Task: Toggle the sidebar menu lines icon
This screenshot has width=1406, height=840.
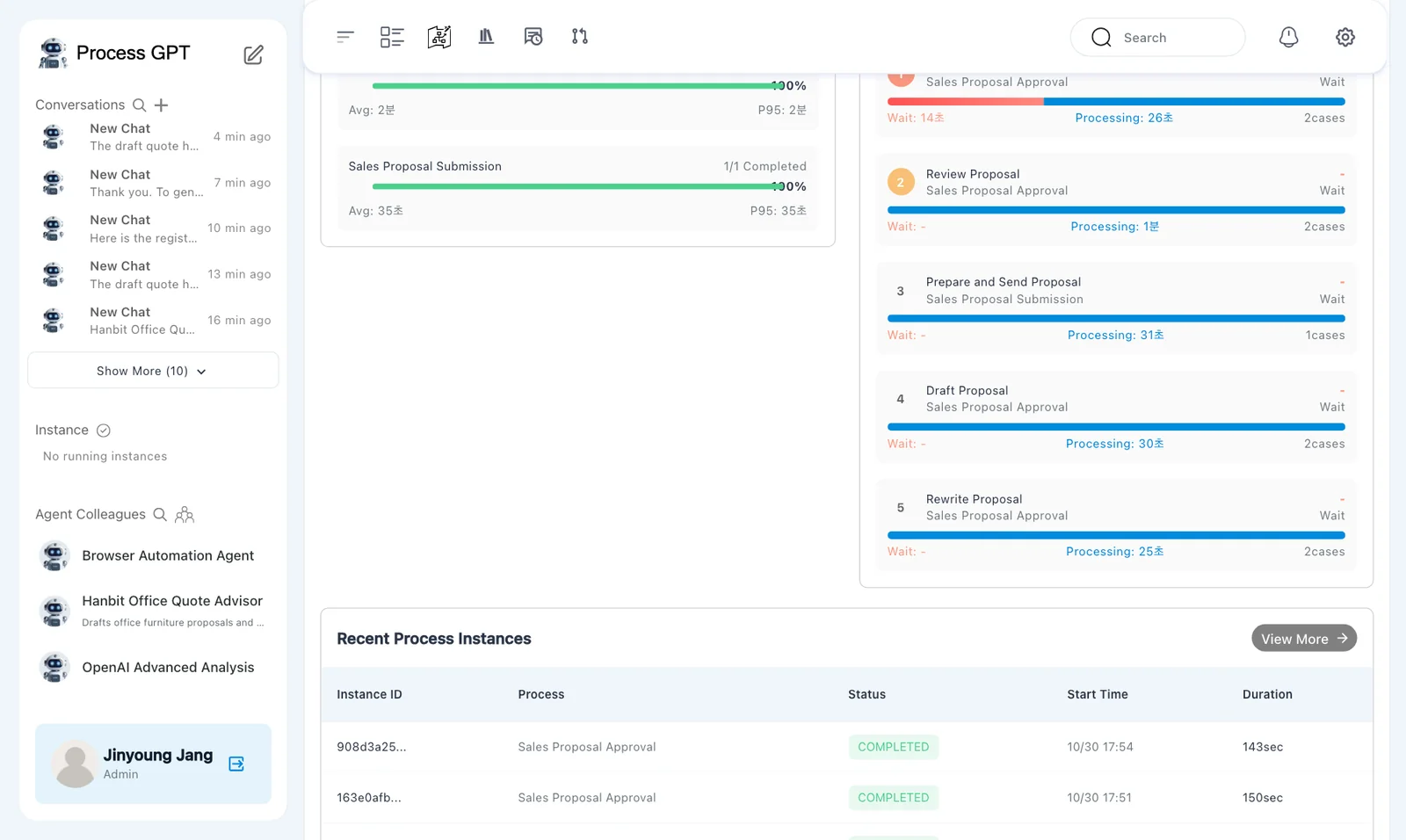Action: 345,37
